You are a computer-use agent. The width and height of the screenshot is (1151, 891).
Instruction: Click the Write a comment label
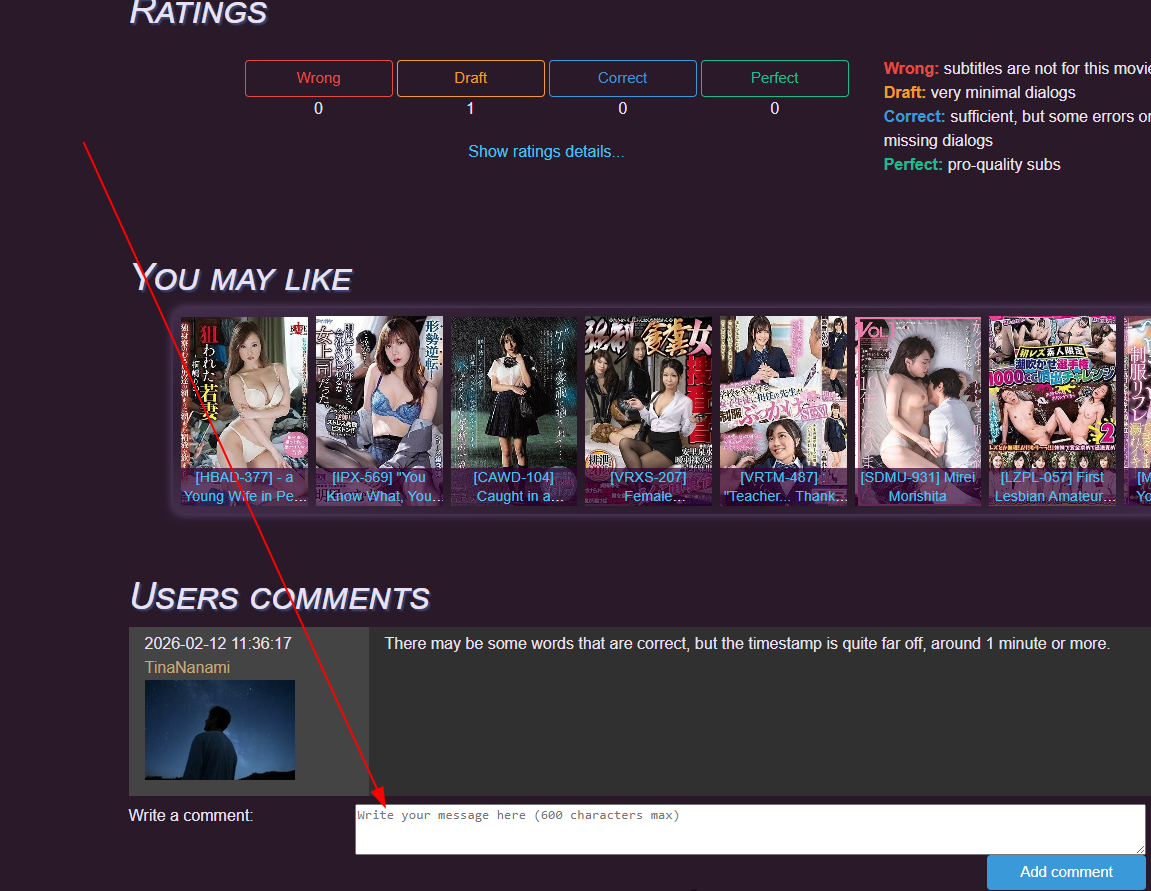pyautogui.click(x=191, y=815)
